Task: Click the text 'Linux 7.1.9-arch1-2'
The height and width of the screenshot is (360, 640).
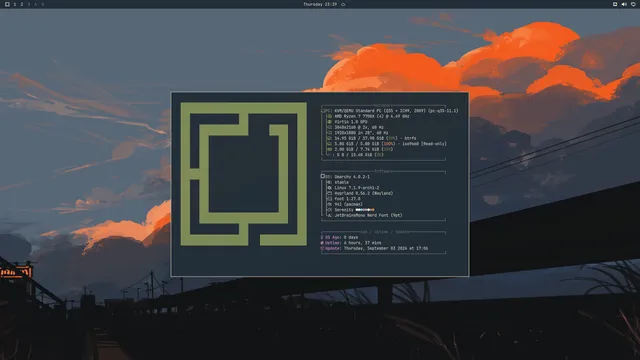Action: tap(357, 188)
